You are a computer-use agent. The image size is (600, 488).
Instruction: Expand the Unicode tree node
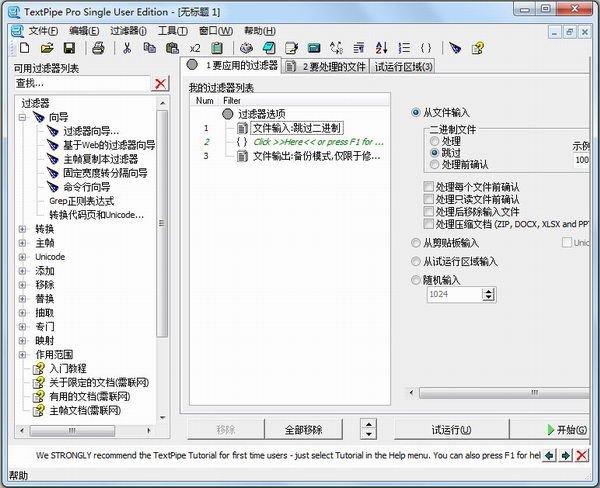(23, 257)
